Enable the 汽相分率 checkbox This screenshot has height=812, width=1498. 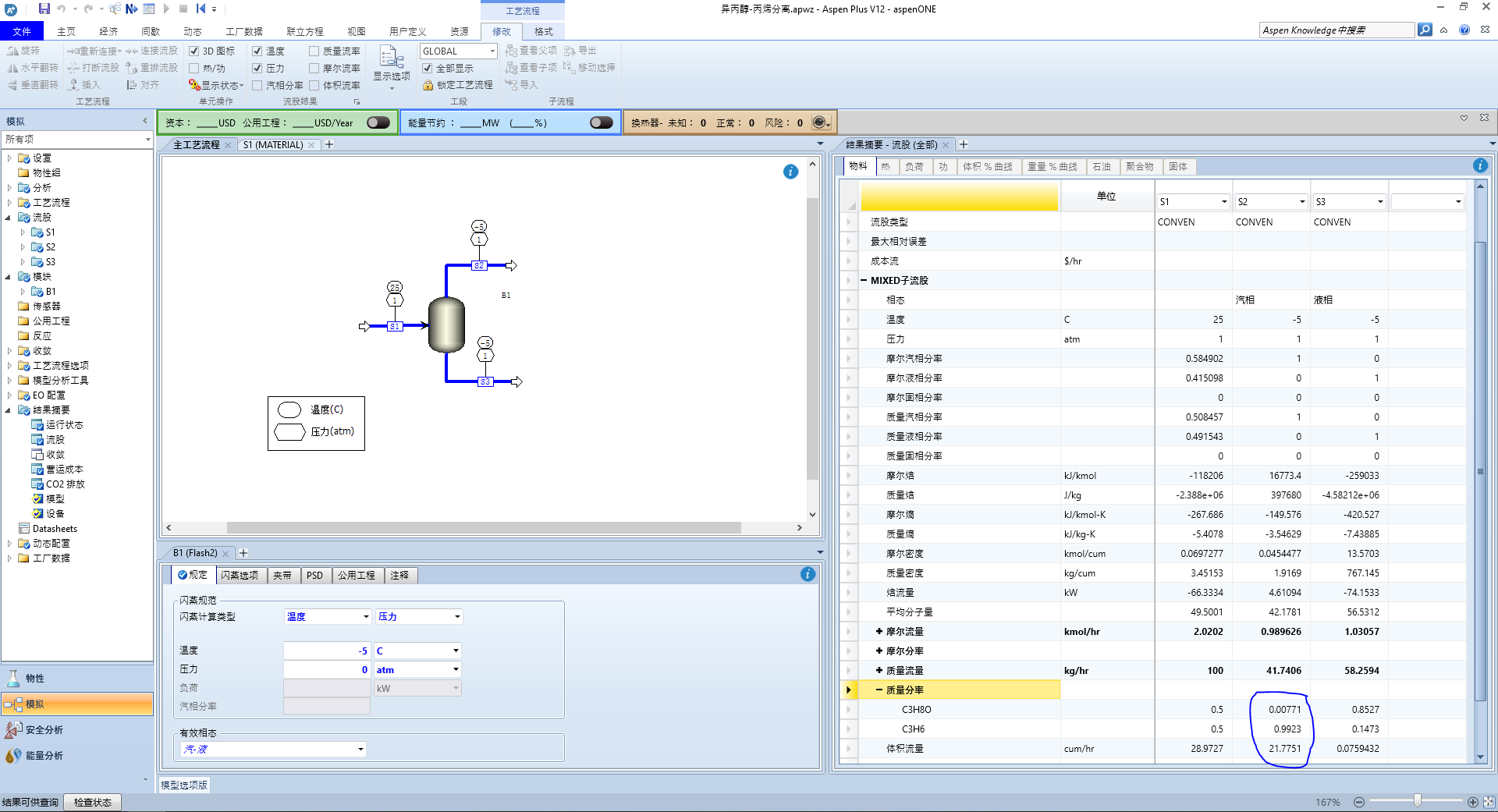tap(257, 85)
